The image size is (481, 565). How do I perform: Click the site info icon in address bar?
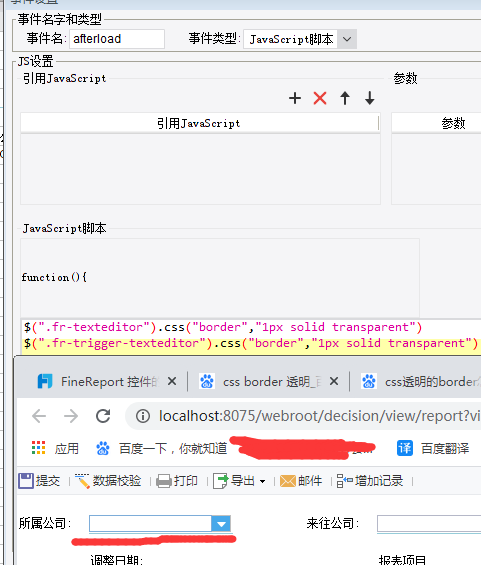pos(143,416)
